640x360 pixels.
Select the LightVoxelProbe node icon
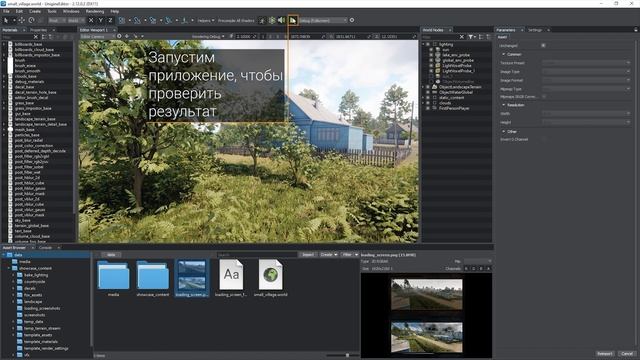pyautogui.click(x=438, y=65)
